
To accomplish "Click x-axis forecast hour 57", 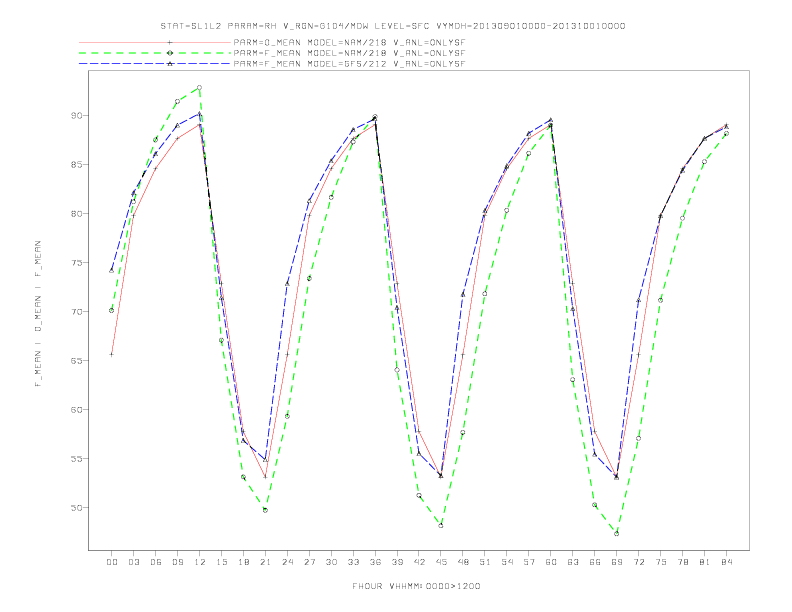I will pyautogui.click(x=529, y=562).
